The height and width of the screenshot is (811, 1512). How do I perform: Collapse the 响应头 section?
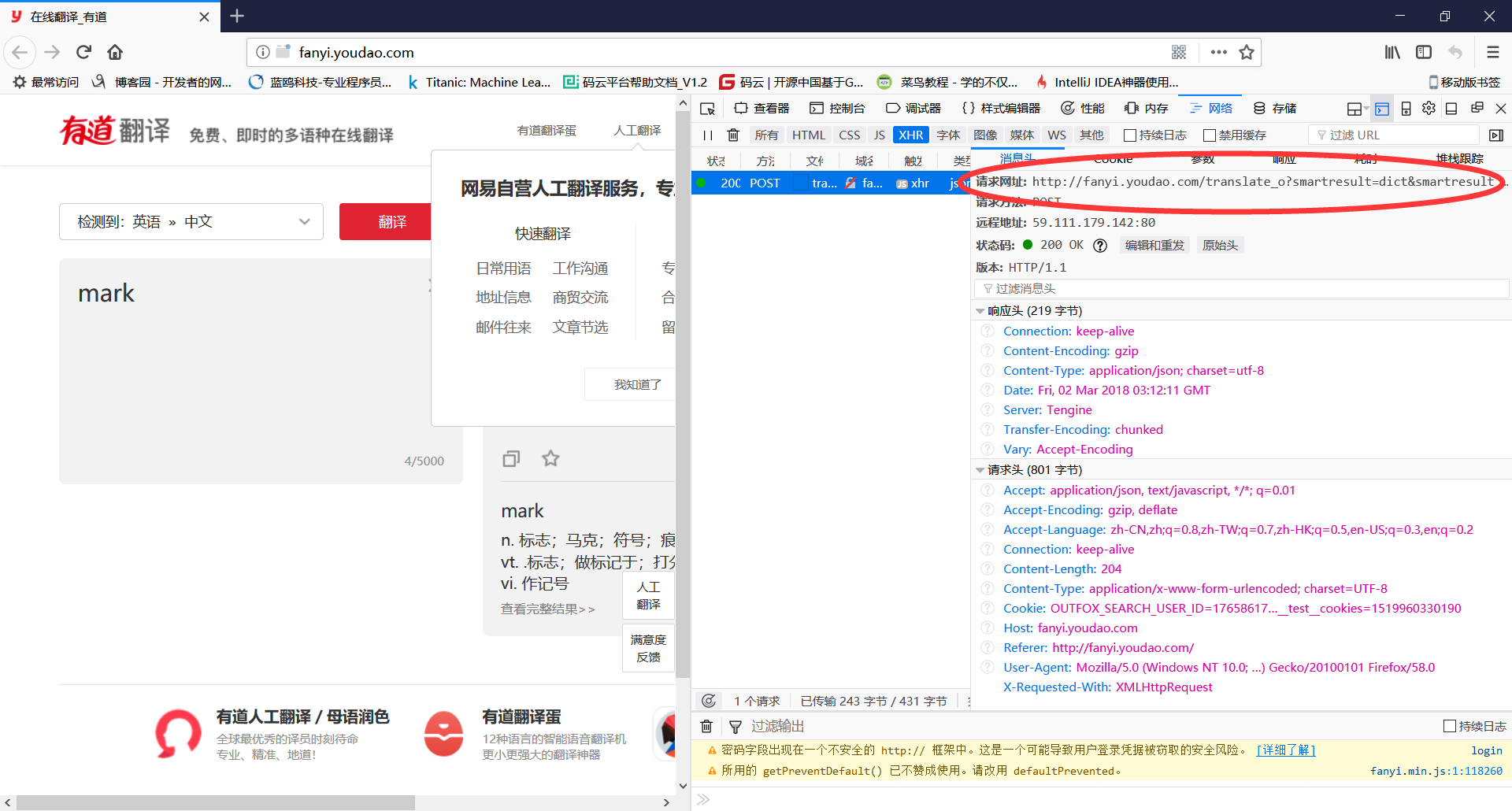pyautogui.click(x=980, y=311)
